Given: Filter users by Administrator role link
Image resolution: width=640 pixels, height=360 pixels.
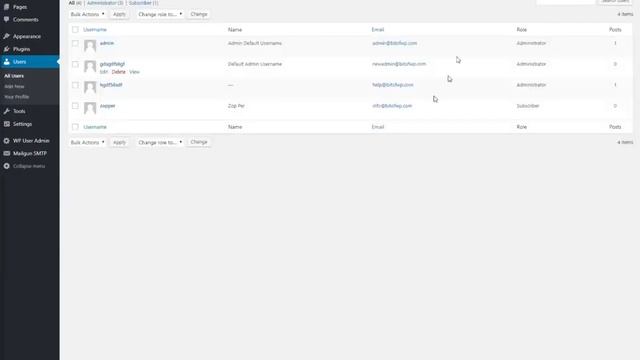Looking at the screenshot, I should pyautogui.click(x=102, y=3).
